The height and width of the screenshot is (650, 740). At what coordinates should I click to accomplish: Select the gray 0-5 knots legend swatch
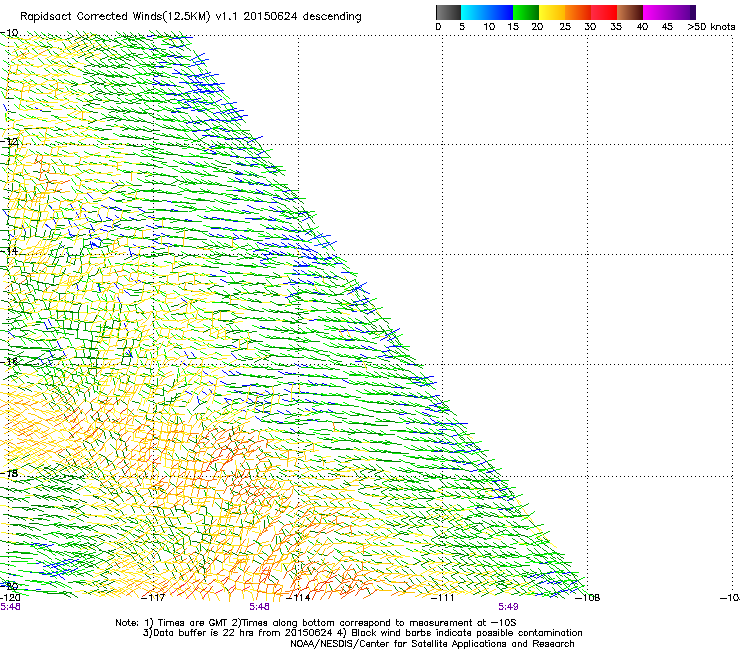coord(448,12)
